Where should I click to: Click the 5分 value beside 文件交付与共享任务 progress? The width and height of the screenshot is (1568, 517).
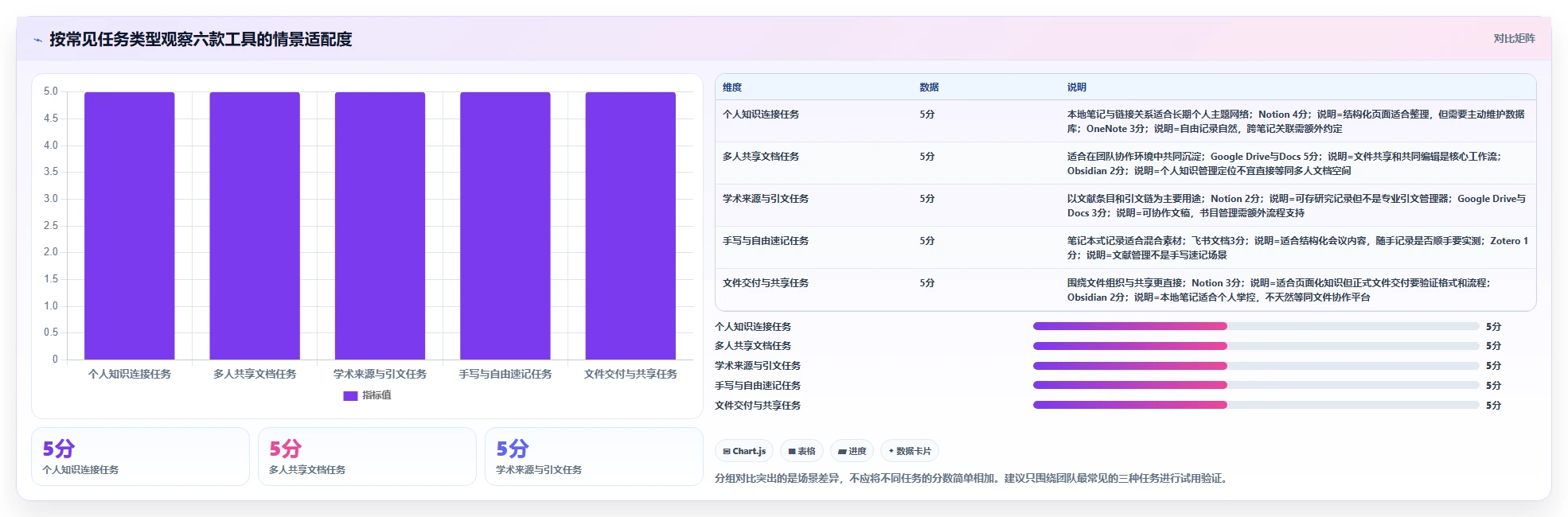(x=1494, y=406)
